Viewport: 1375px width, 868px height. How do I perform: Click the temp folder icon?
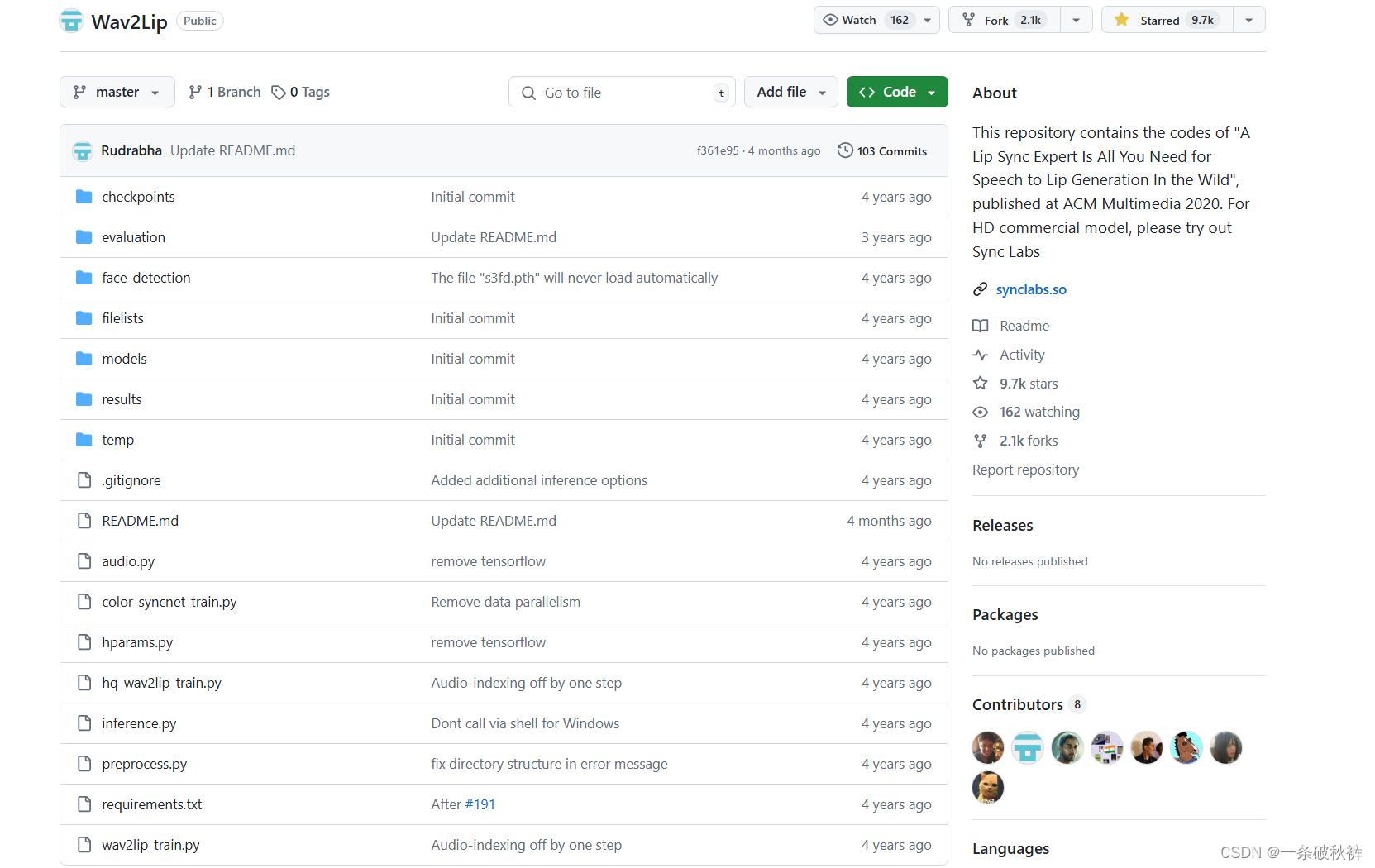coord(84,440)
